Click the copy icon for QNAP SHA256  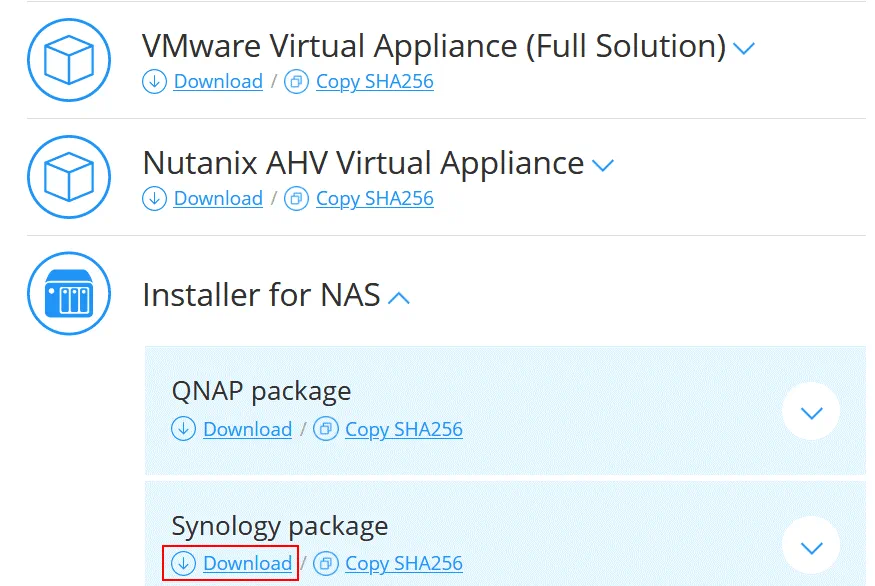[x=325, y=430]
